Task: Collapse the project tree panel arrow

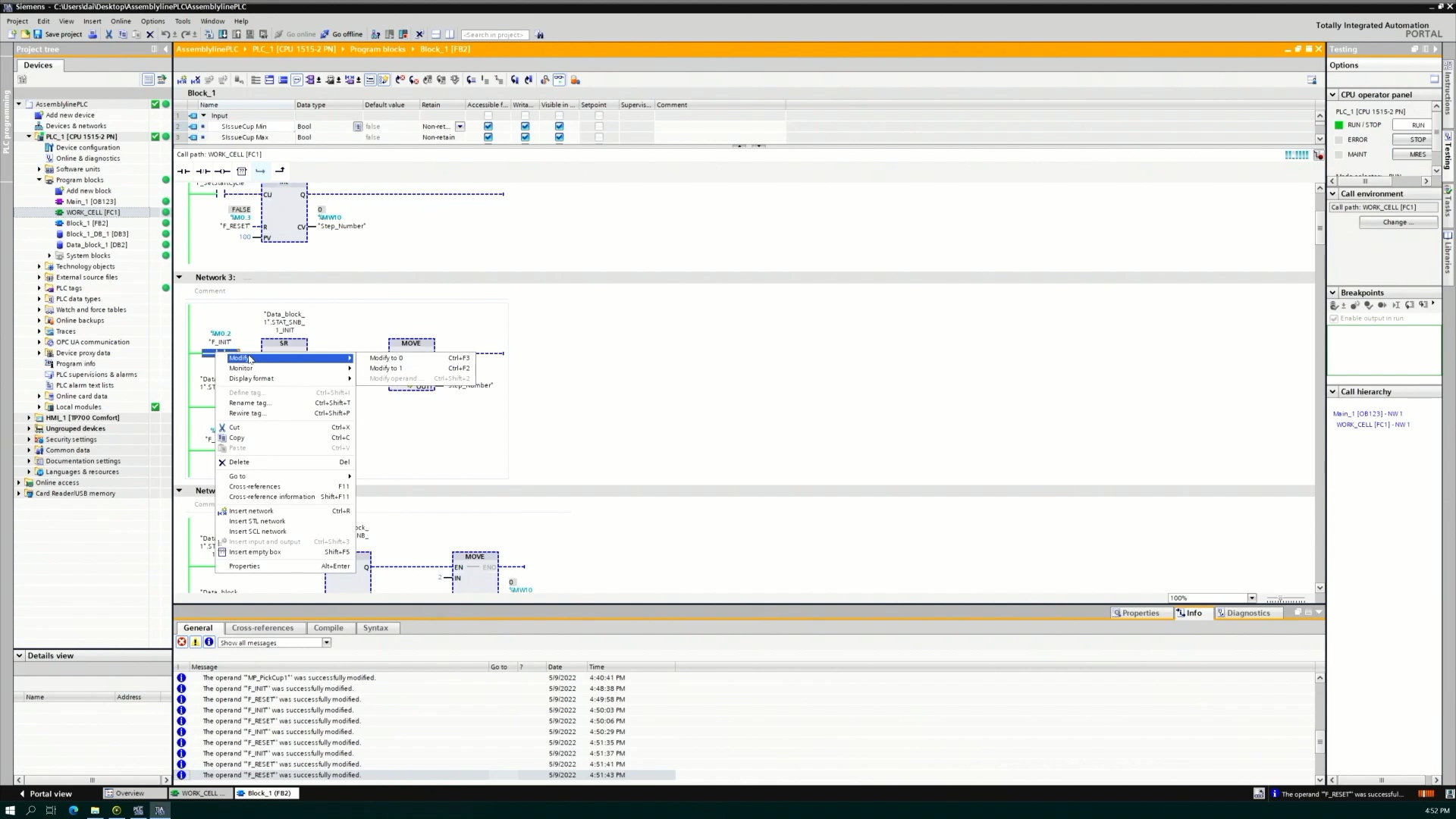Action: (165, 49)
